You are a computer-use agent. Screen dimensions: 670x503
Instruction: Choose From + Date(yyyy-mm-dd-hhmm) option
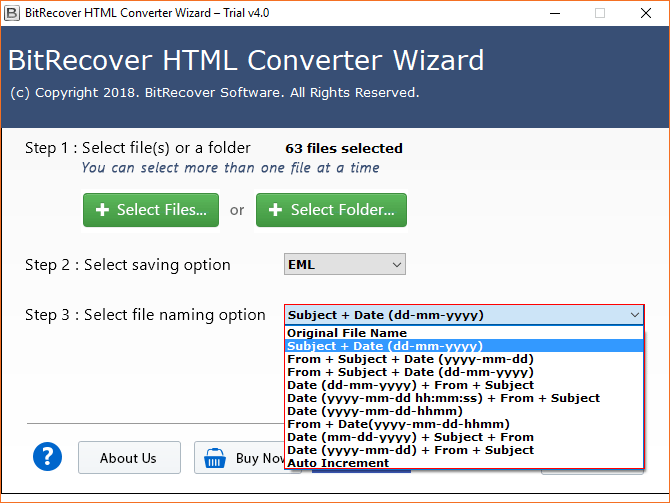click(x=464, y=424)
